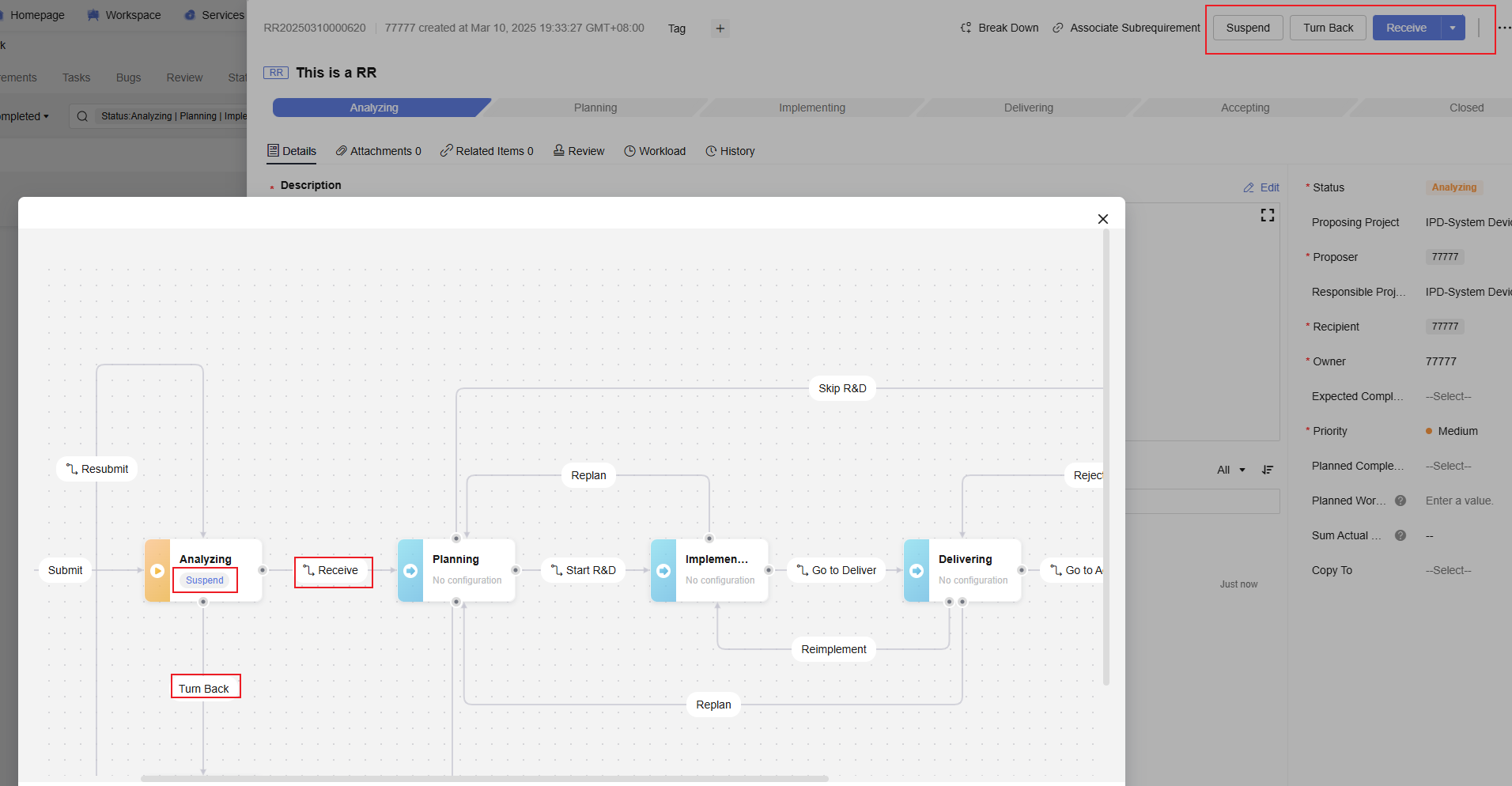Click the Planning node arrow icon
Image resolution: width=1512 pixels, height=786 pixels.
coord(410,571)
